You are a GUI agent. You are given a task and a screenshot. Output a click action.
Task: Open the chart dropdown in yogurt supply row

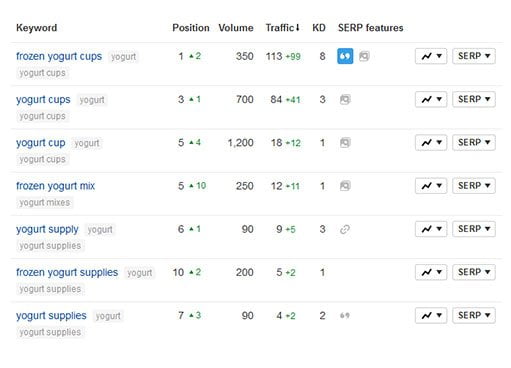click(431, 229)
